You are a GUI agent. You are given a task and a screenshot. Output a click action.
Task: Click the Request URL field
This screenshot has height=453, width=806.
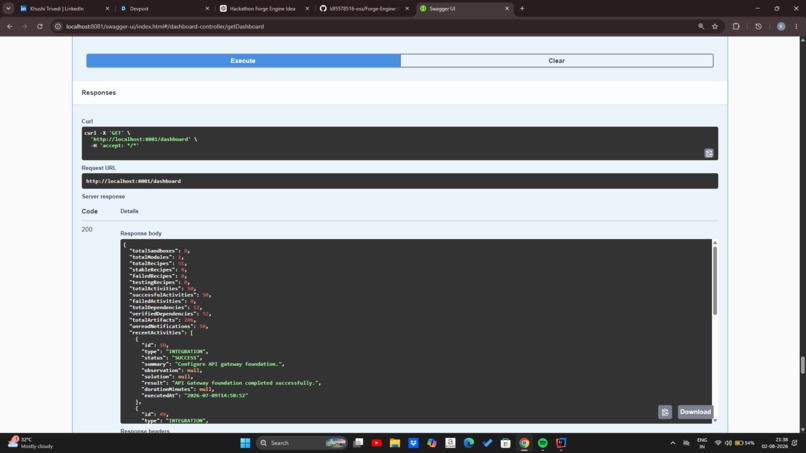pos(399,181)
